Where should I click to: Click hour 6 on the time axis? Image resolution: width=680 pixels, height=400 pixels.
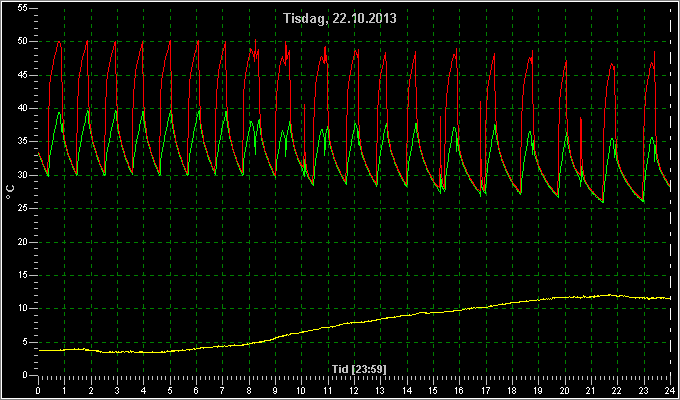196,390
